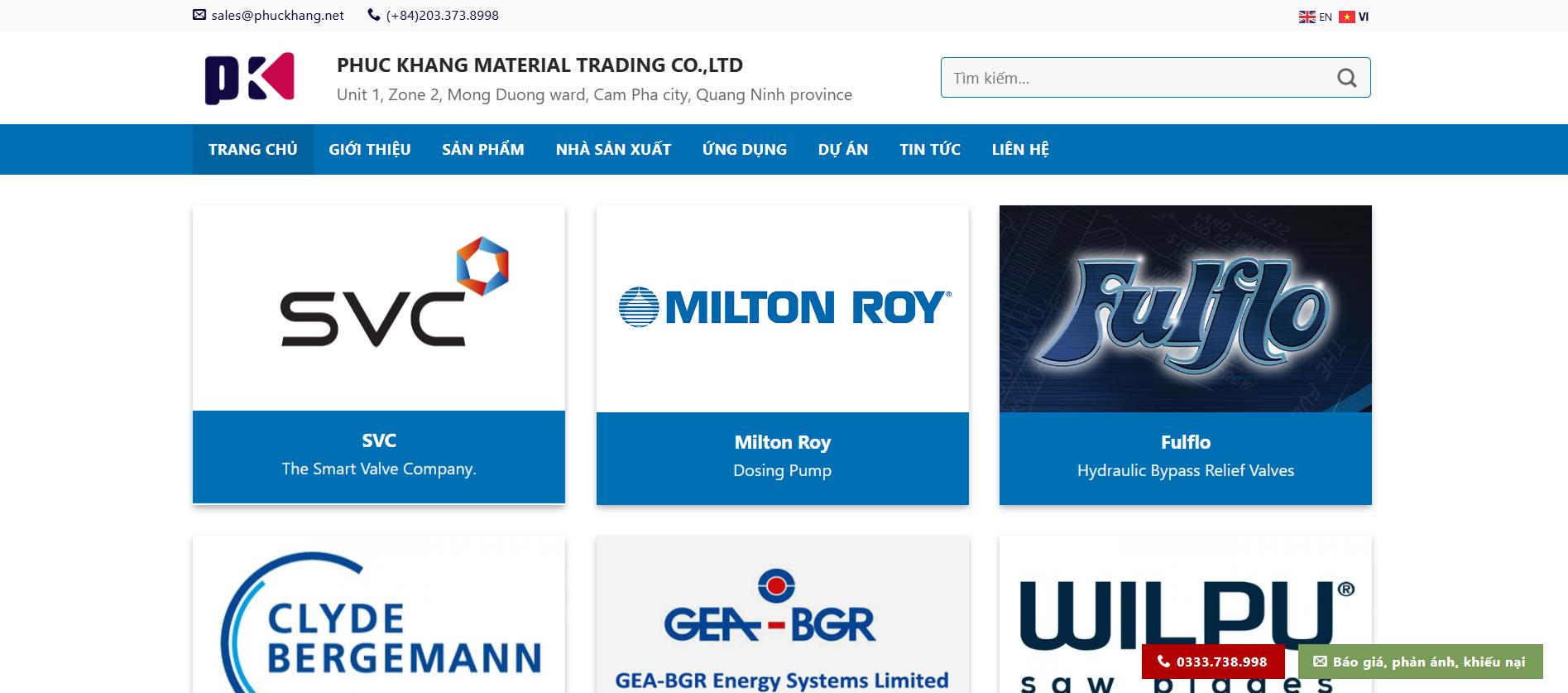Screen dimensions: 1568x693
Task: Click the phone handset icon in top bar
Action: pyautogui.click(x=374, y=15)
